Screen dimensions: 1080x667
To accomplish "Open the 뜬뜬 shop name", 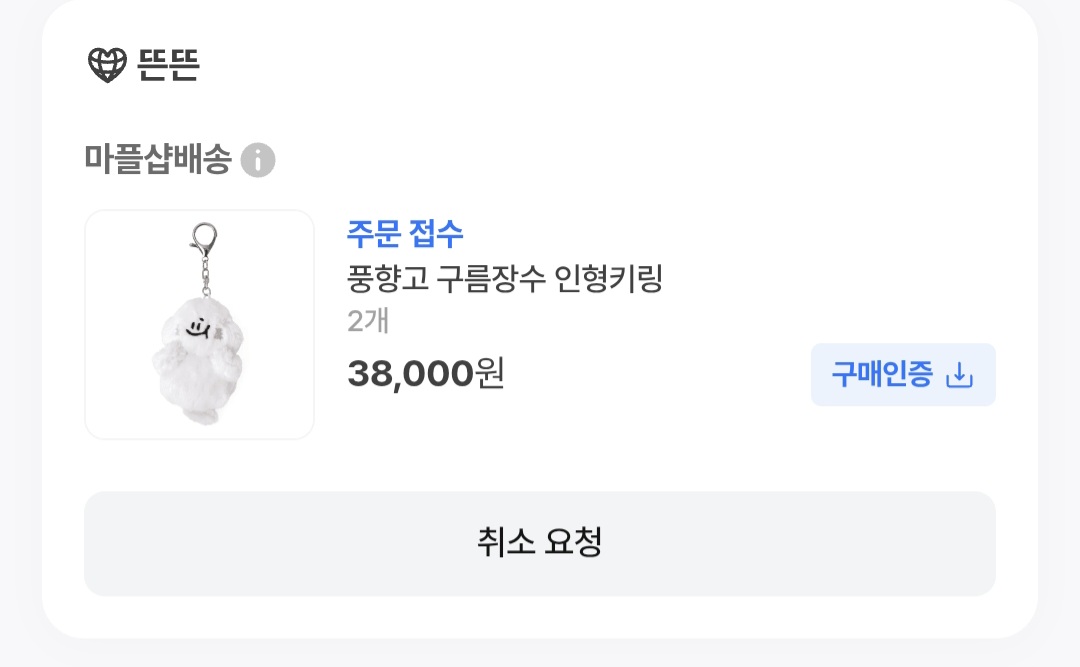I will pos(168,65).
